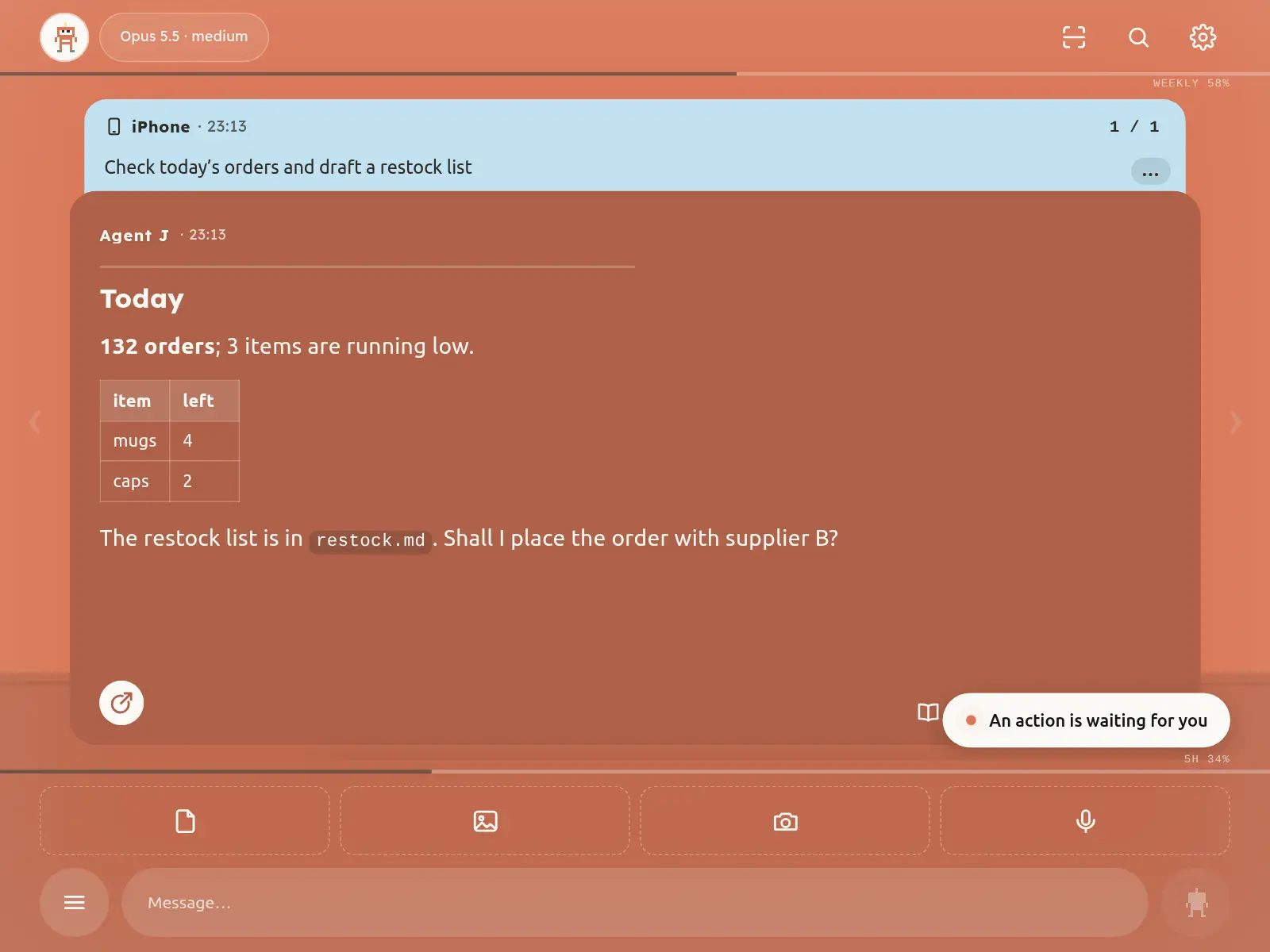1270x952 pixels.
Task: Click the 5H usage progress bar
Action: point(635,771)
